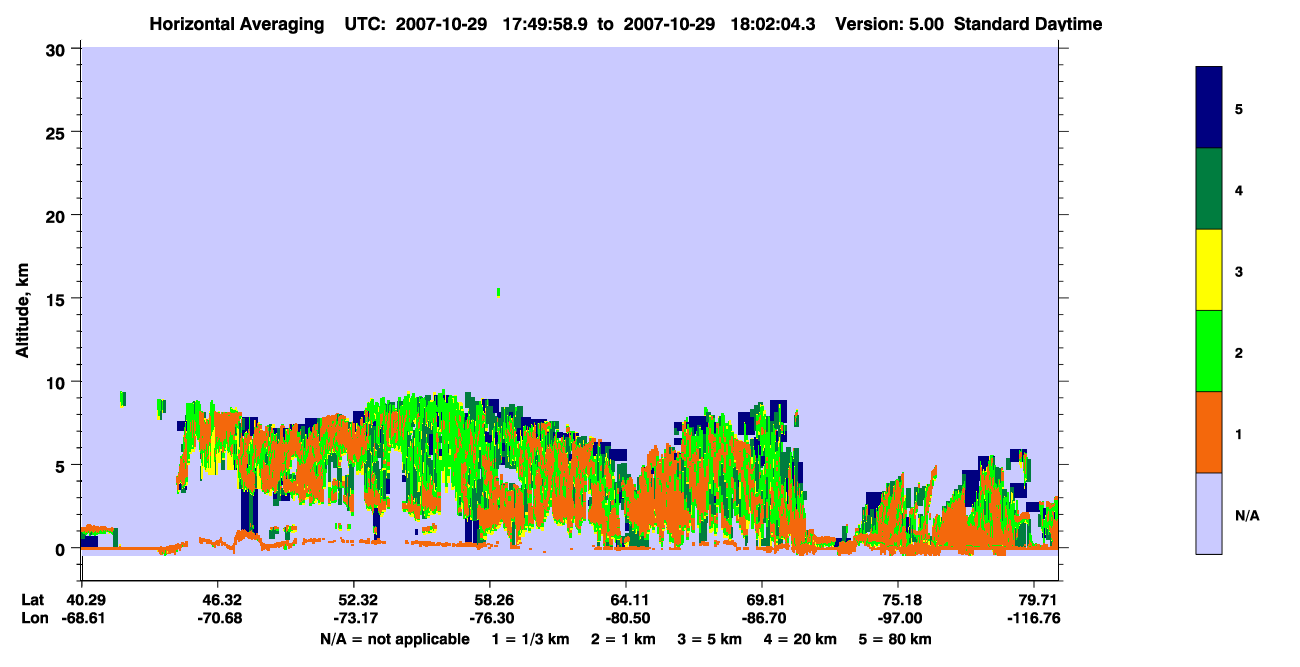Click the altitude tick label '20'

[x=58, y=215]
